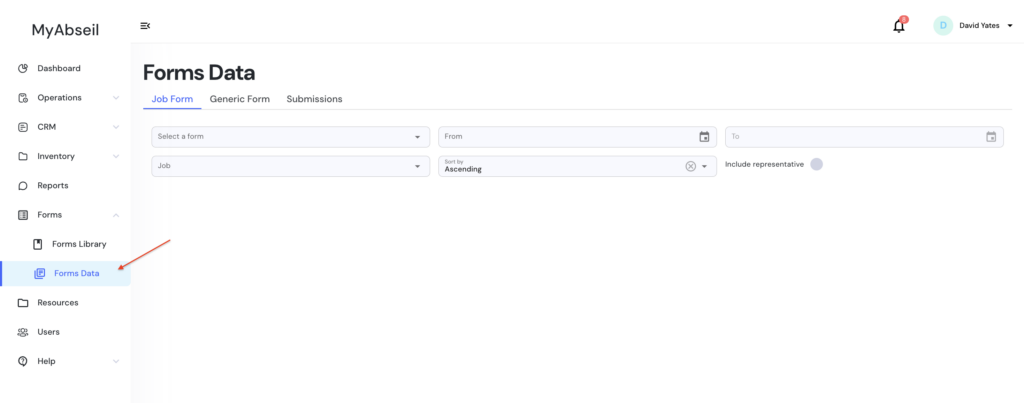Expand the Sort by dropdown arrow
The width and height of the screenshot is (1024, 403).
click(704, 167)
